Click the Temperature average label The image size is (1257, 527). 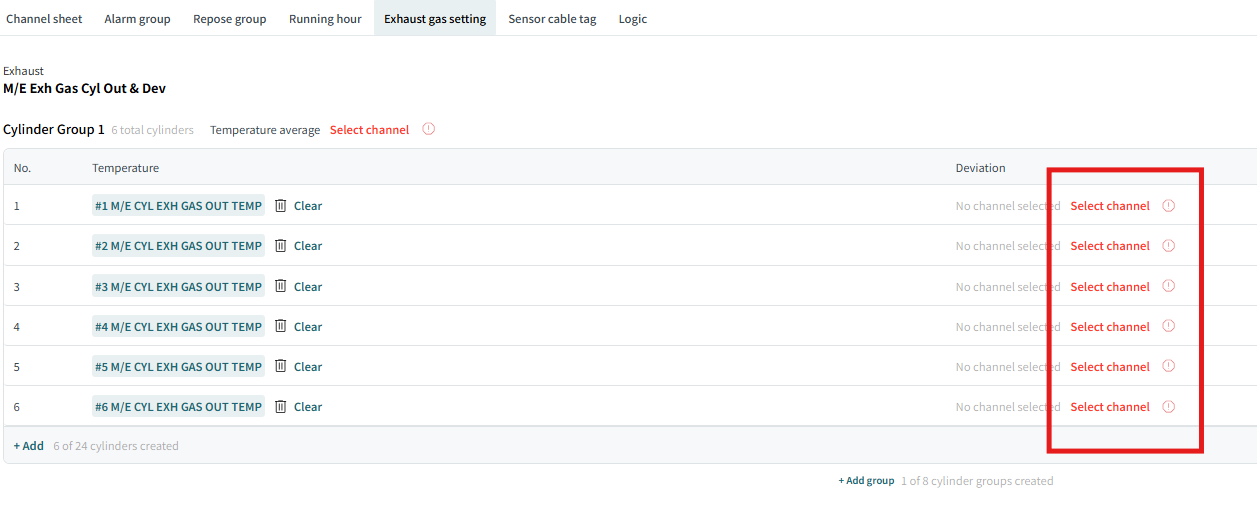coord(265,130)
